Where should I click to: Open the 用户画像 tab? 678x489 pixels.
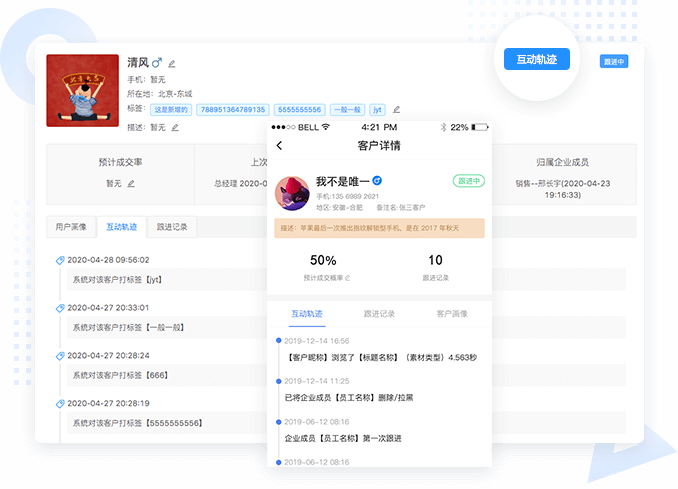(x=71, y=227)
